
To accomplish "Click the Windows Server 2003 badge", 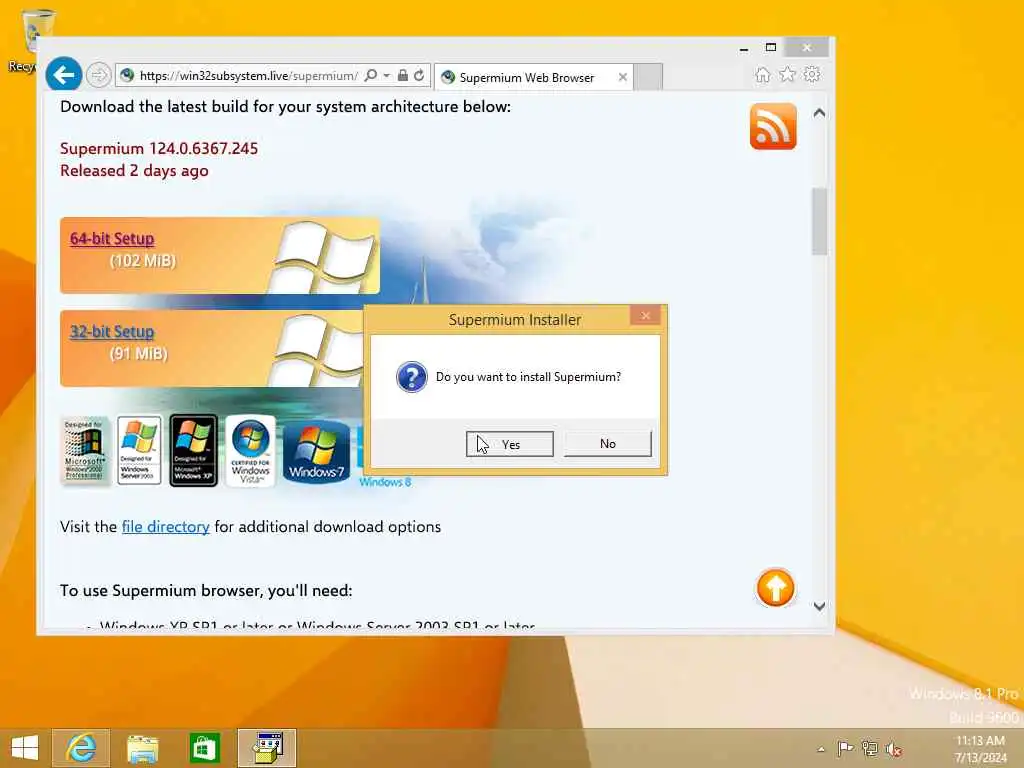I will [139, 450].
